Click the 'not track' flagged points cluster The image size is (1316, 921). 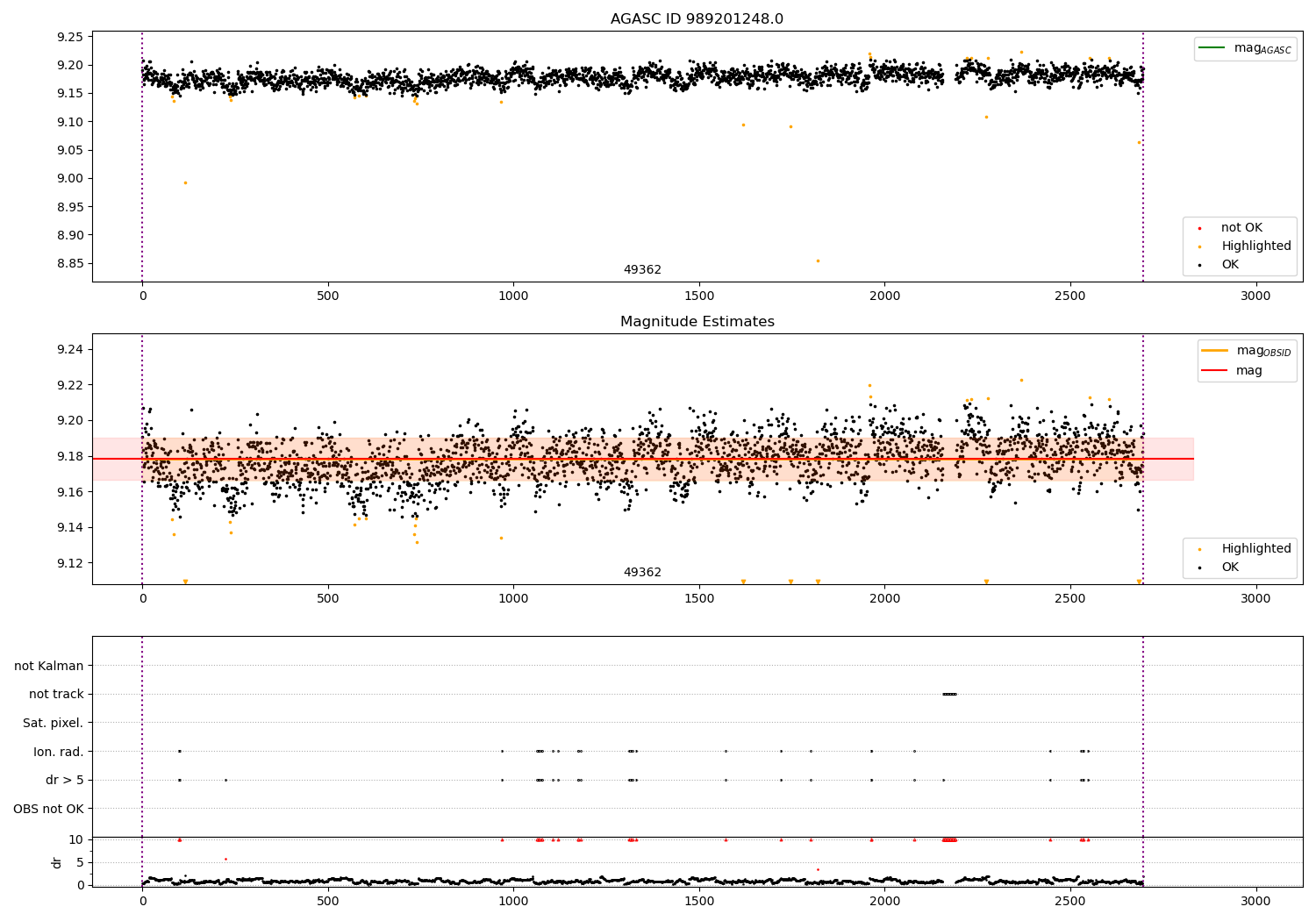tap(949, 694)
